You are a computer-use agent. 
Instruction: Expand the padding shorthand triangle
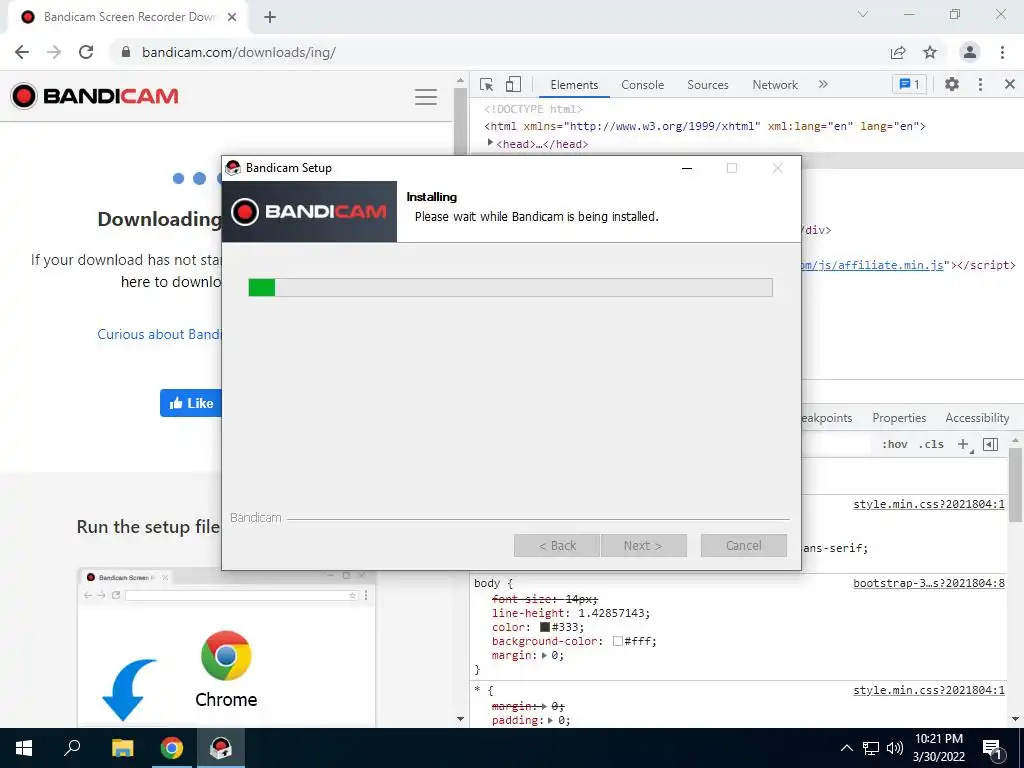point(551,720)
